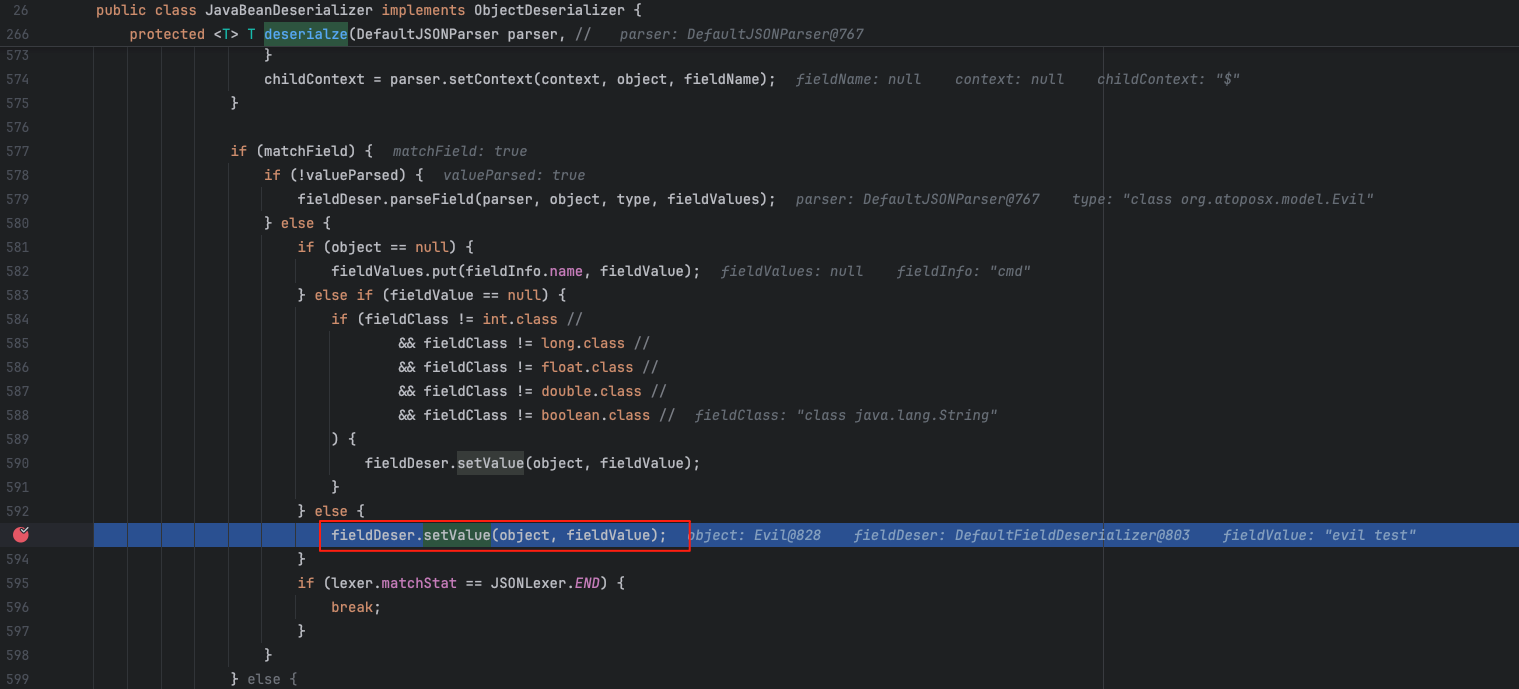Click inline hint object: Evil@828
Viewport: 1519px width, 689px height.
point(757,535)
